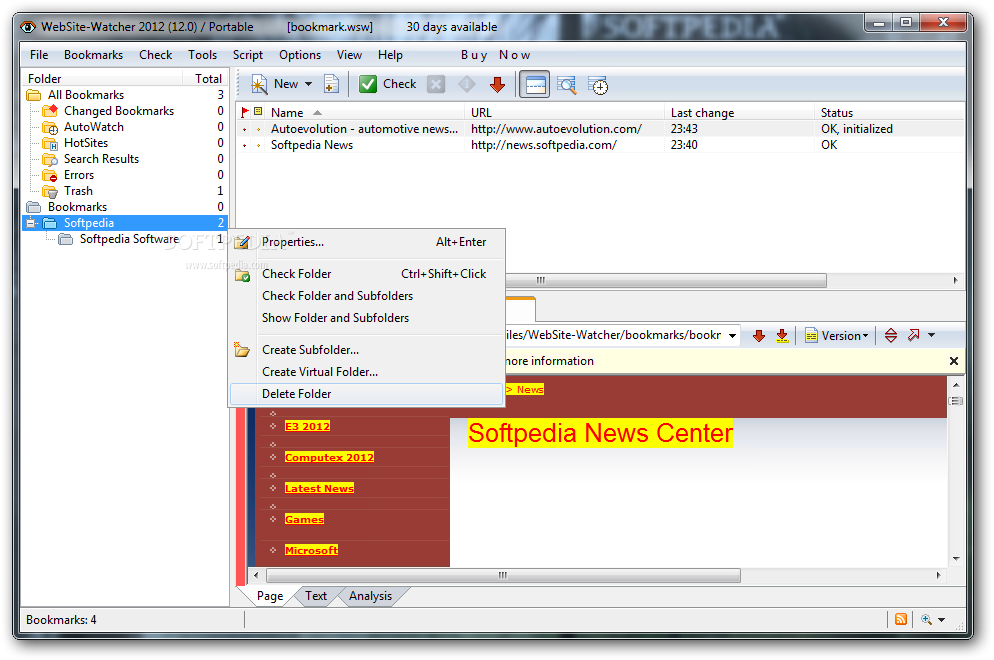This screenshot has height=660, width=994.
Task: Click the AutoWatch clock toolbar icon
Action: click(598, 84)
